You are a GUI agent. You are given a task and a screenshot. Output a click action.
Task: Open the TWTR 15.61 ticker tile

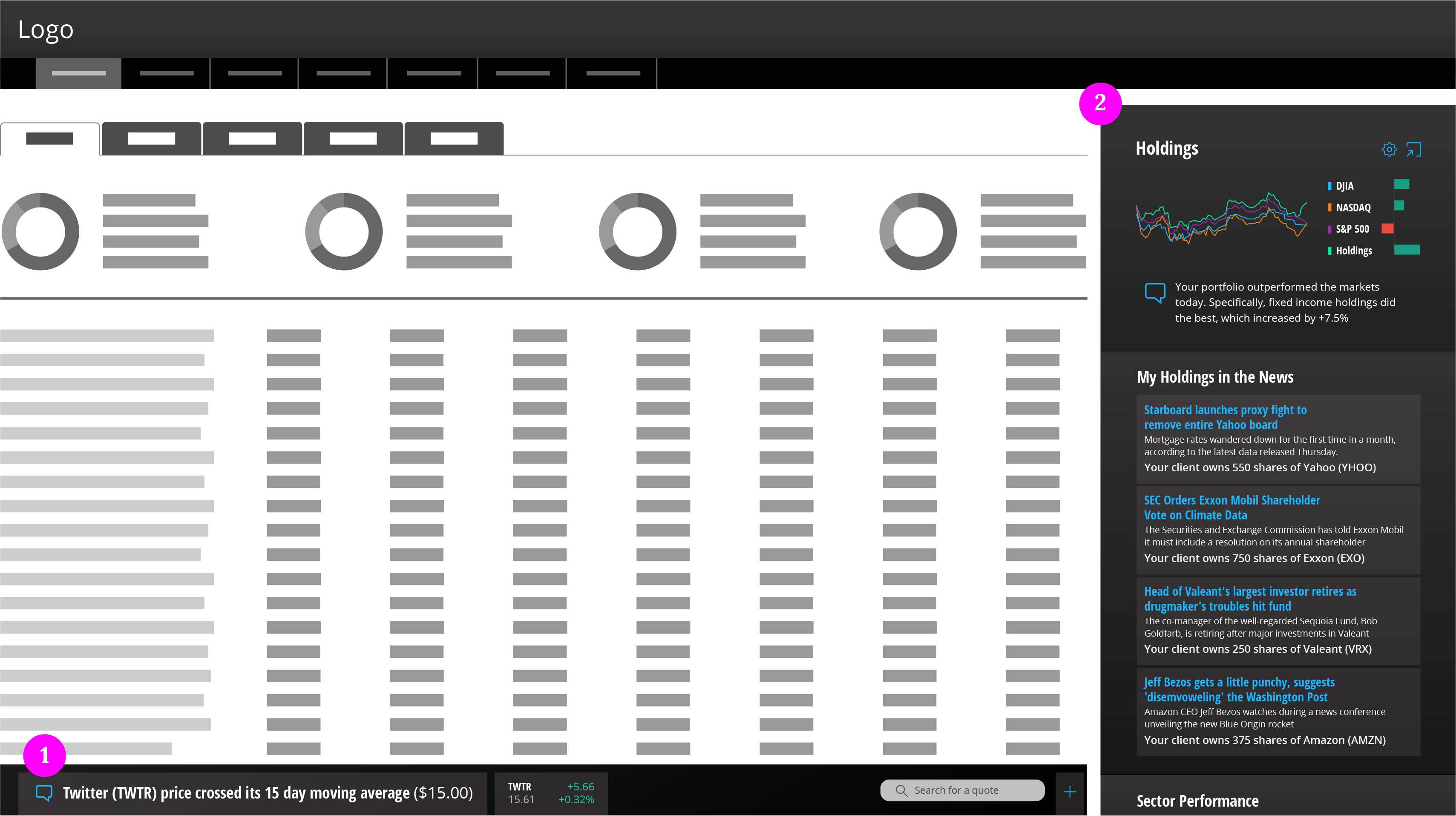click(x=550, y=793)
